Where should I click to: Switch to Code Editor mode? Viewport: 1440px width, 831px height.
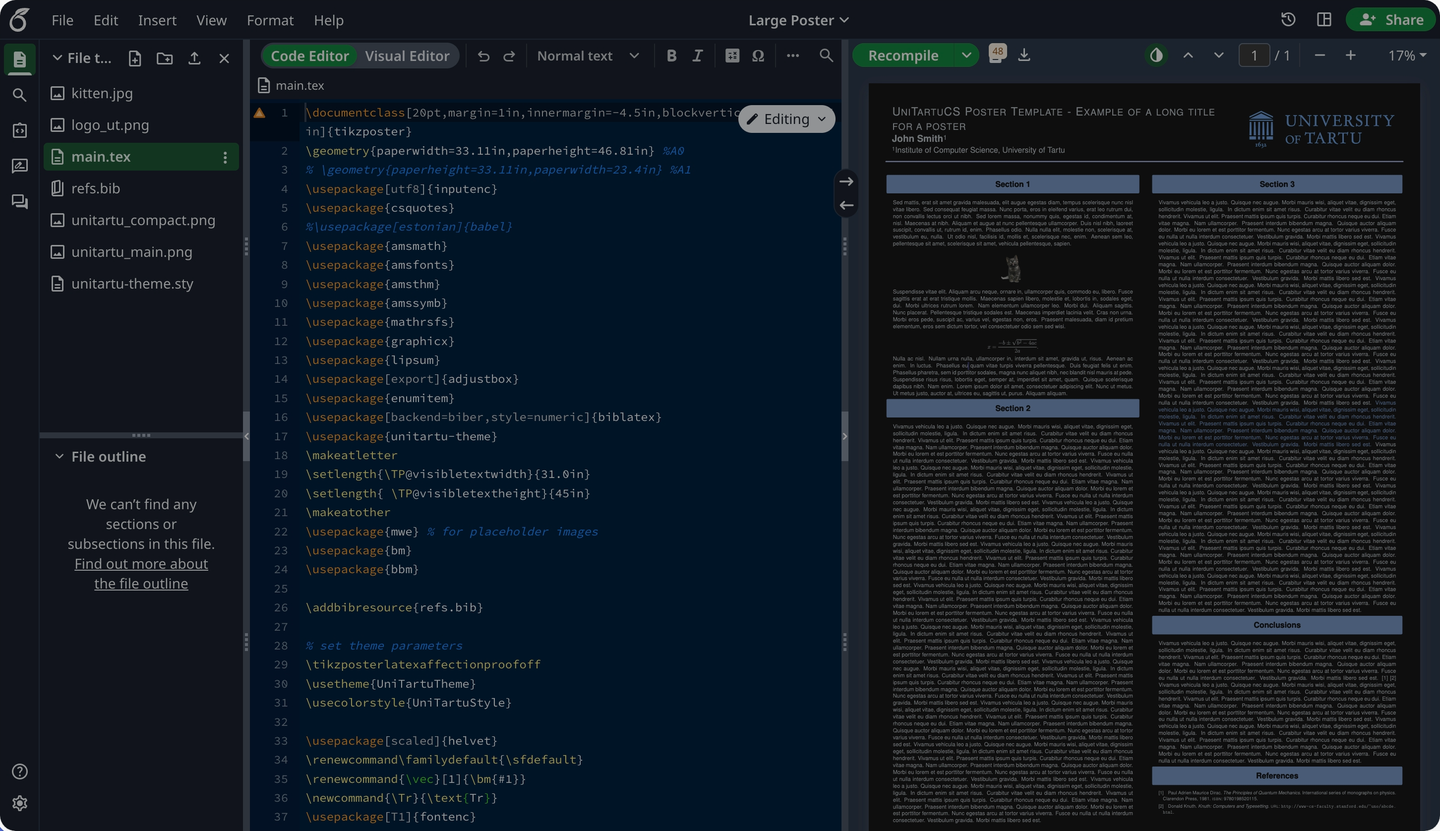coord(310,56)
